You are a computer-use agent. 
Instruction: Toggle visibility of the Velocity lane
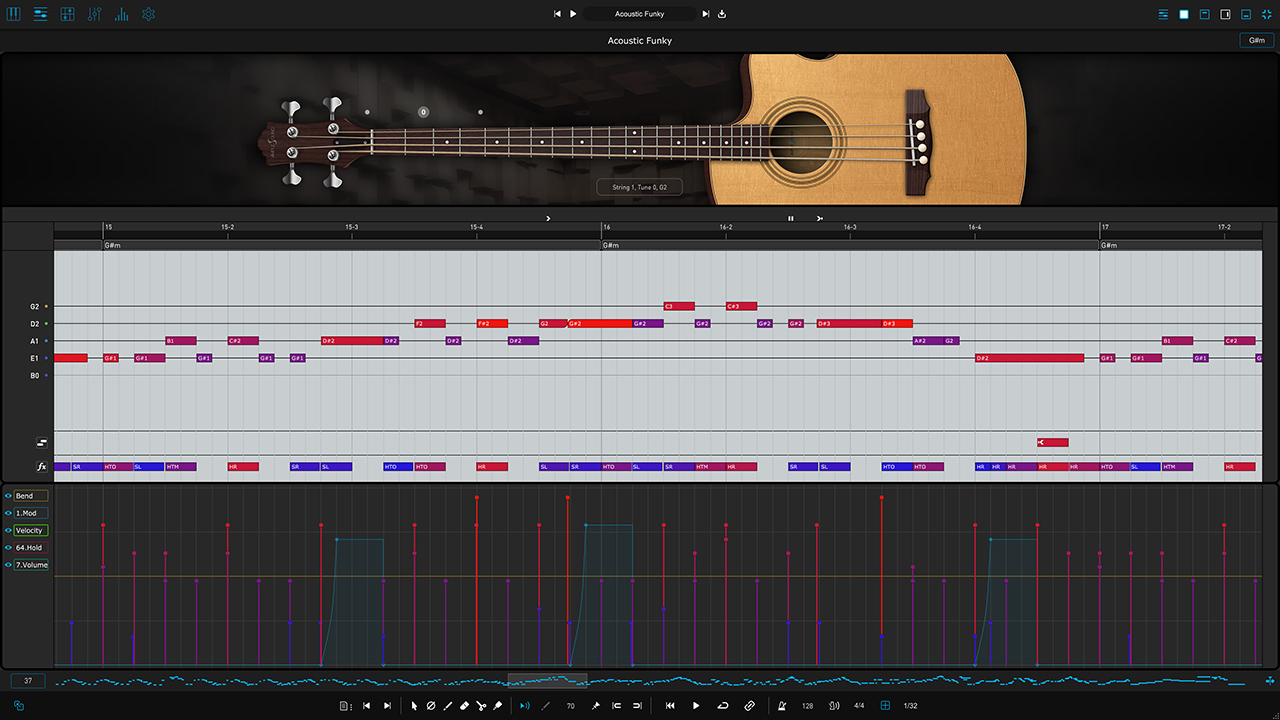point(8,530)
